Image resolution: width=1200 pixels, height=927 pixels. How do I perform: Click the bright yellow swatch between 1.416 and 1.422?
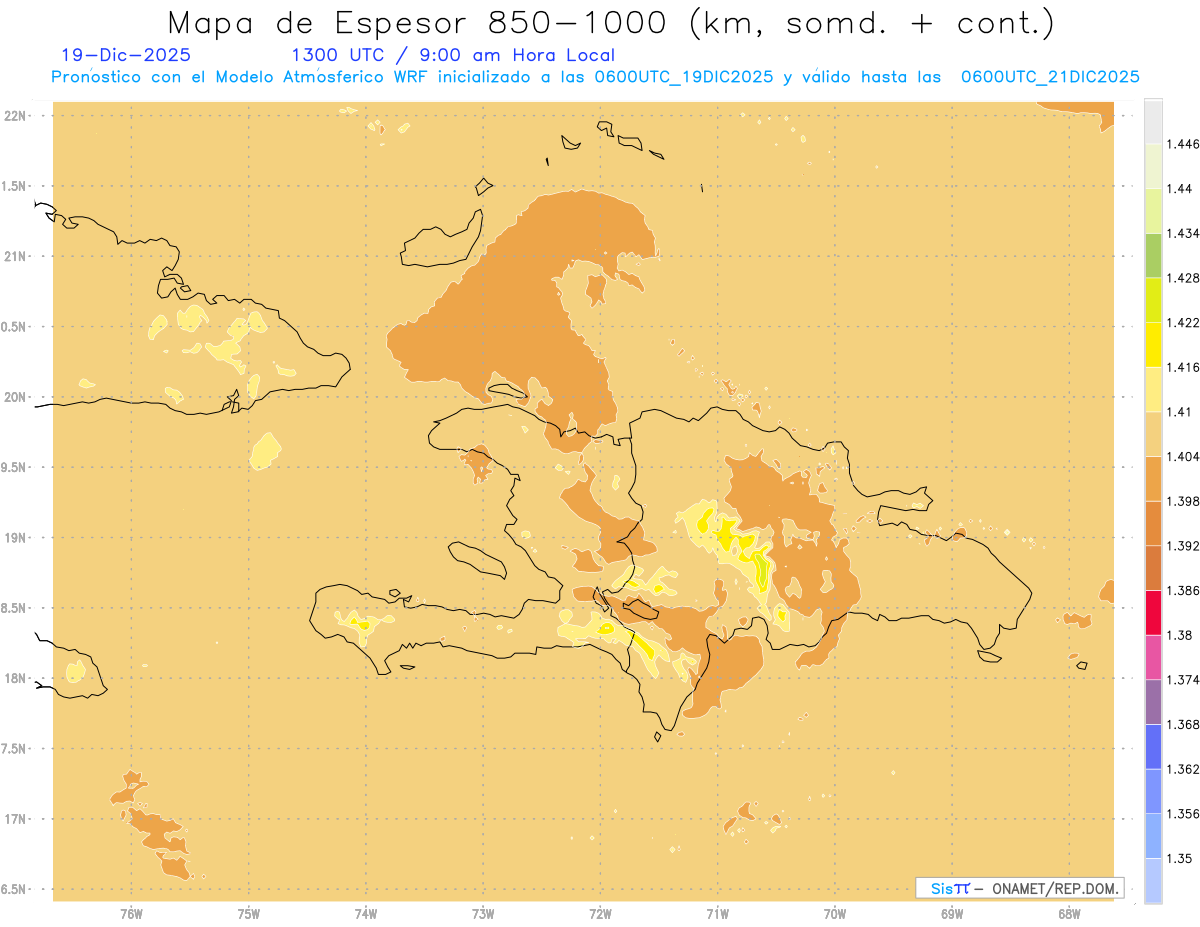click(x=1153, y=344)
